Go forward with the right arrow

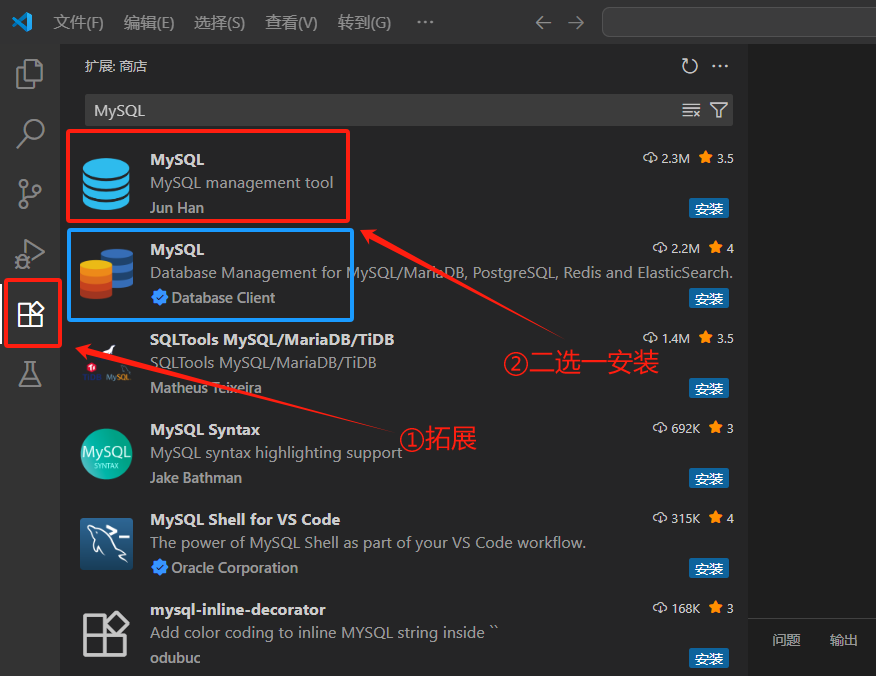(575, 22)
